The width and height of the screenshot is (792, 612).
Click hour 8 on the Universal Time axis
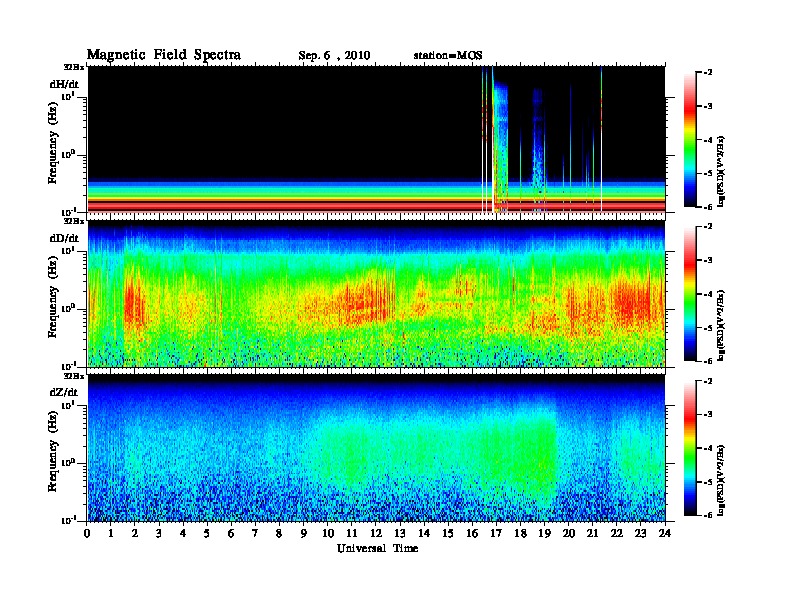[x=279, y=533]
